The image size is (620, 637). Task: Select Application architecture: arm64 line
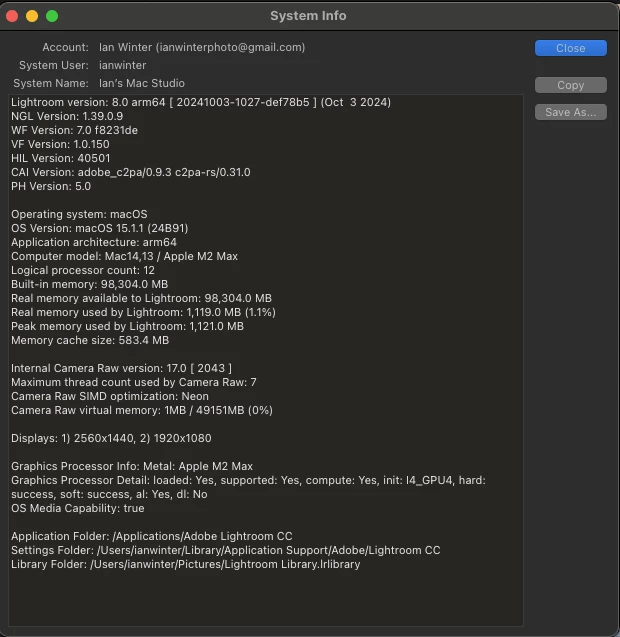click(x=94, y=243)
